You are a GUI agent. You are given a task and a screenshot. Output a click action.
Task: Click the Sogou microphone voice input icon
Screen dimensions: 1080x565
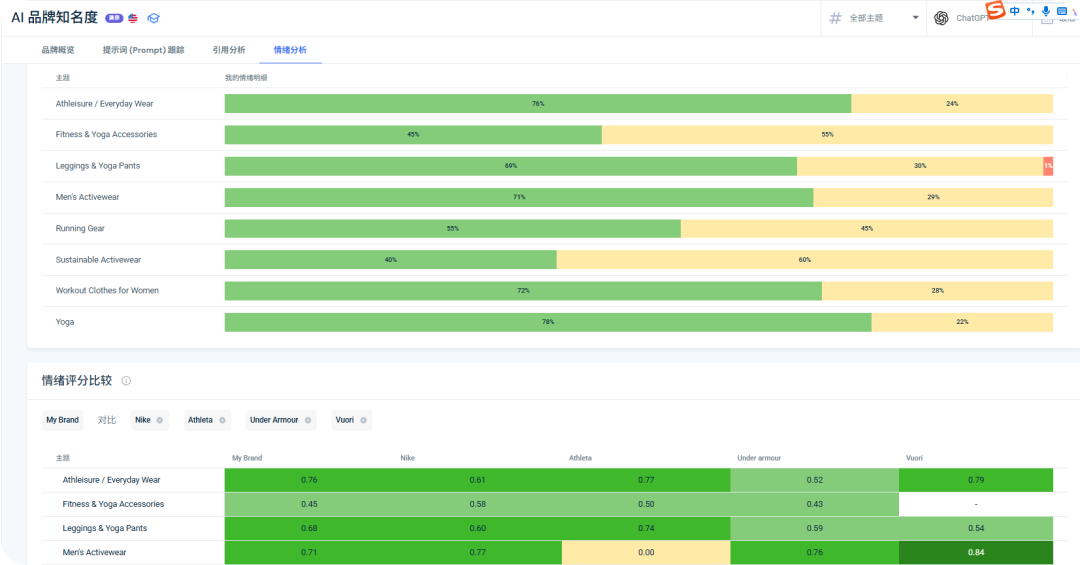tap(1046, 11)
